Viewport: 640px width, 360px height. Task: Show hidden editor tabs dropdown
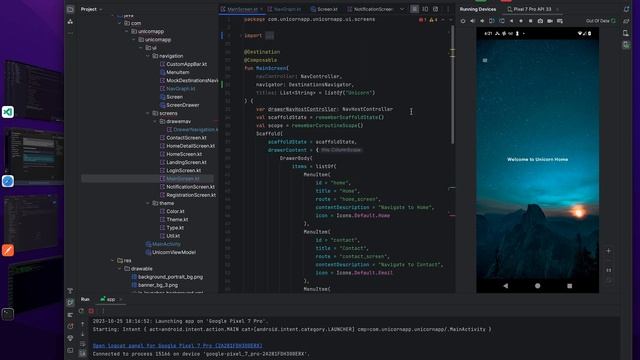[x=402, y=9]
